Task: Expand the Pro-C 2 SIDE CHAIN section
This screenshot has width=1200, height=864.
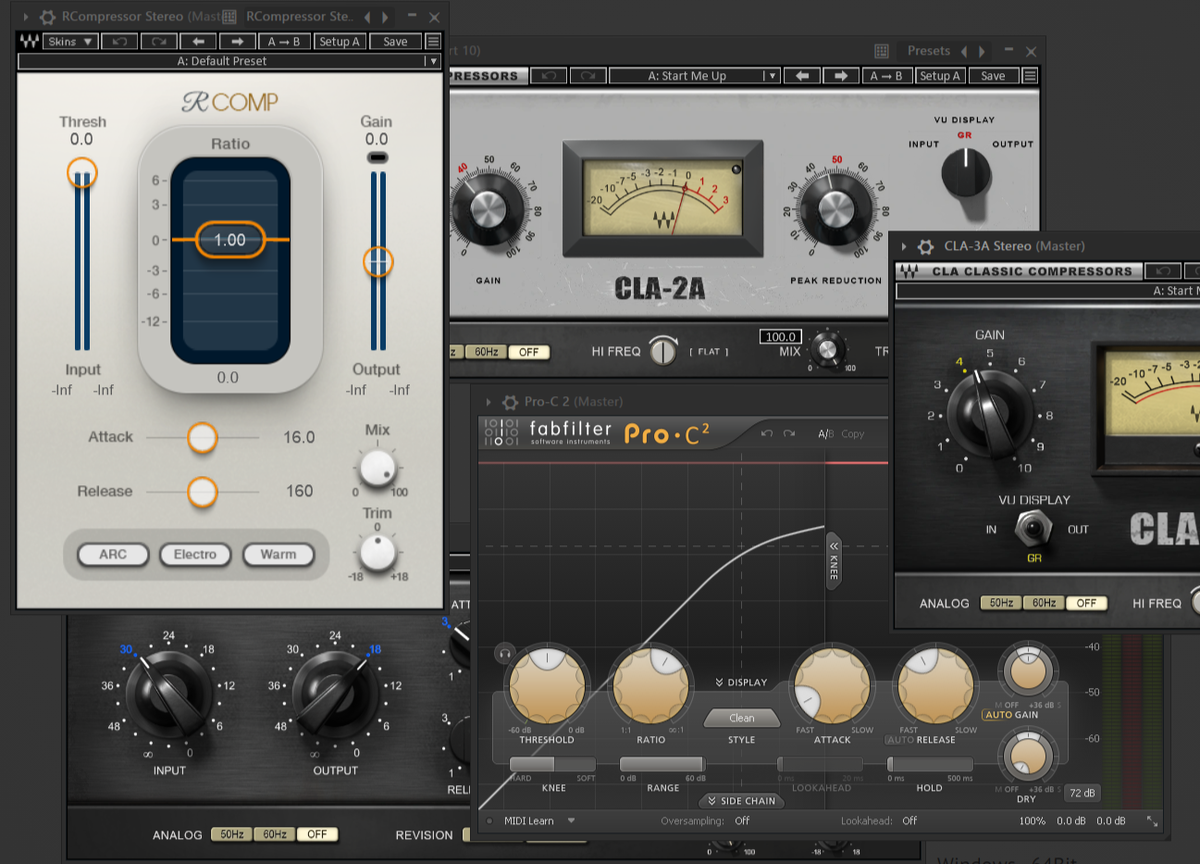Action: coord(741,801)
